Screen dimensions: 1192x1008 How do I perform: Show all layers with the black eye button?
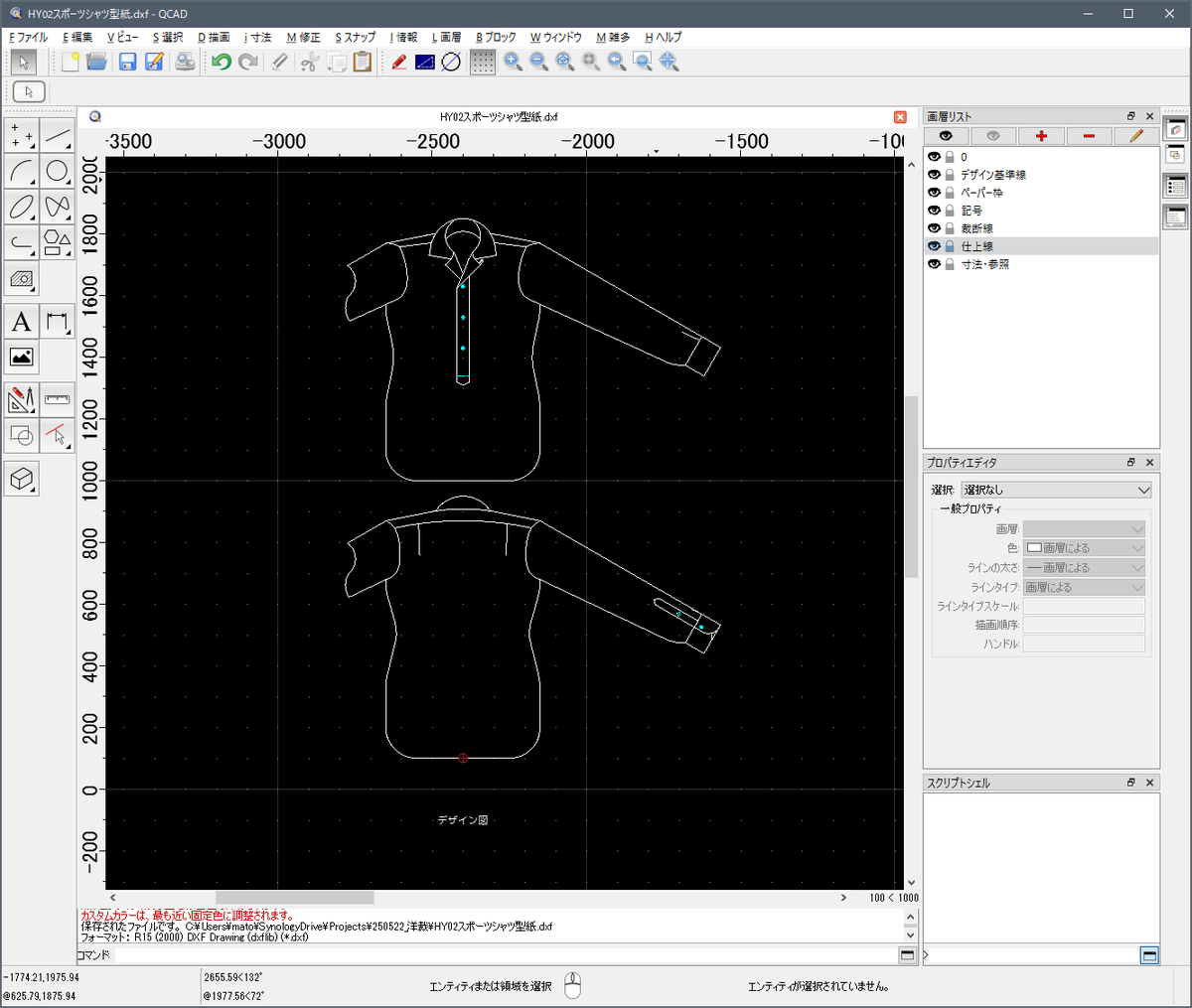(x=946, y=136)
